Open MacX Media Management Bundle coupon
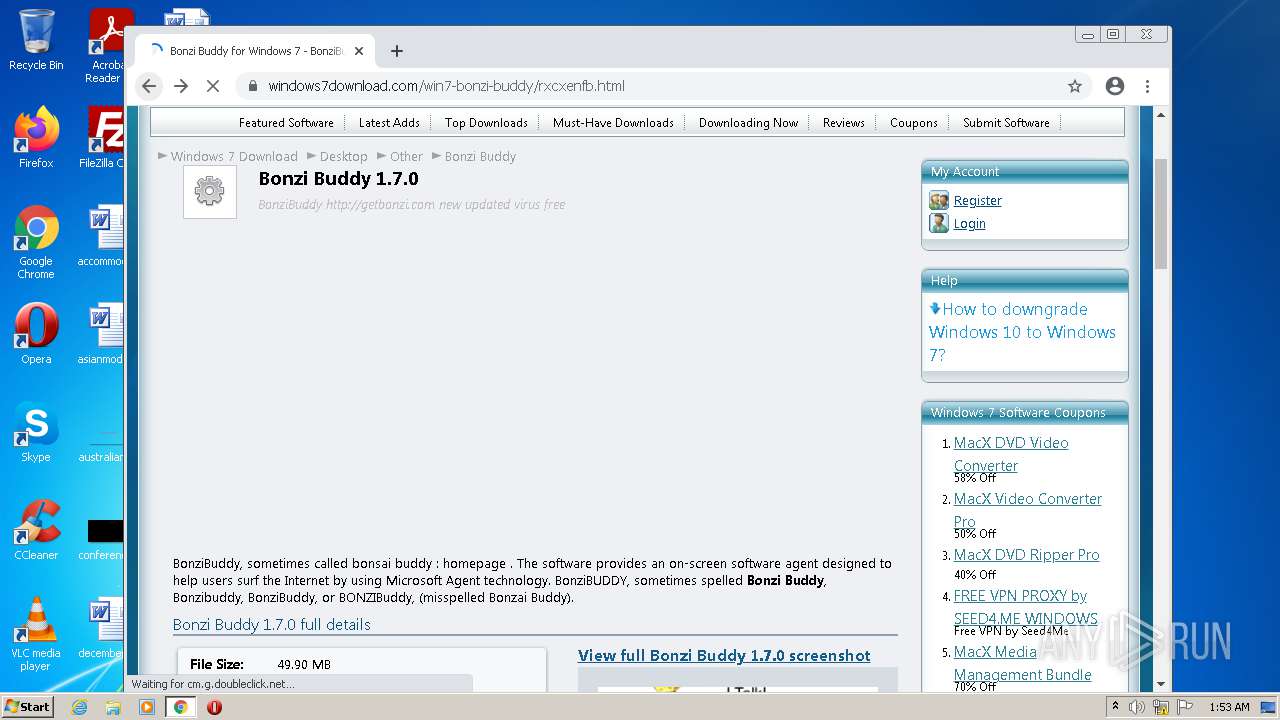Image resolution: width=1280 pixels, height=720 pixels. tap(1022, 663)
